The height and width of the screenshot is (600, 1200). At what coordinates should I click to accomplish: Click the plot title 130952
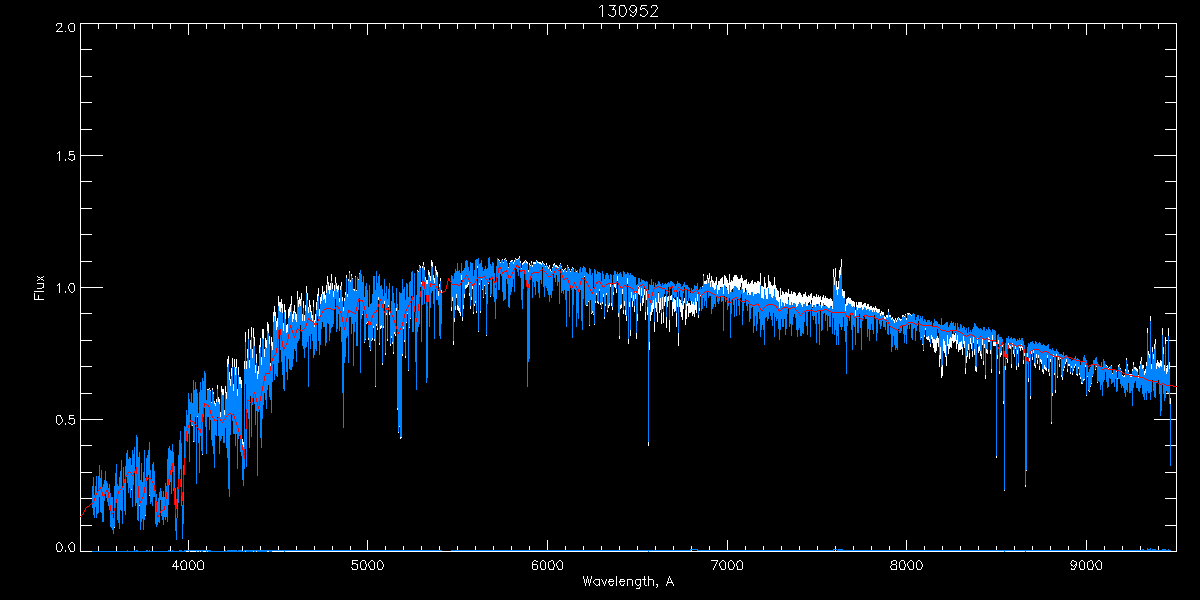pos(628,12)
